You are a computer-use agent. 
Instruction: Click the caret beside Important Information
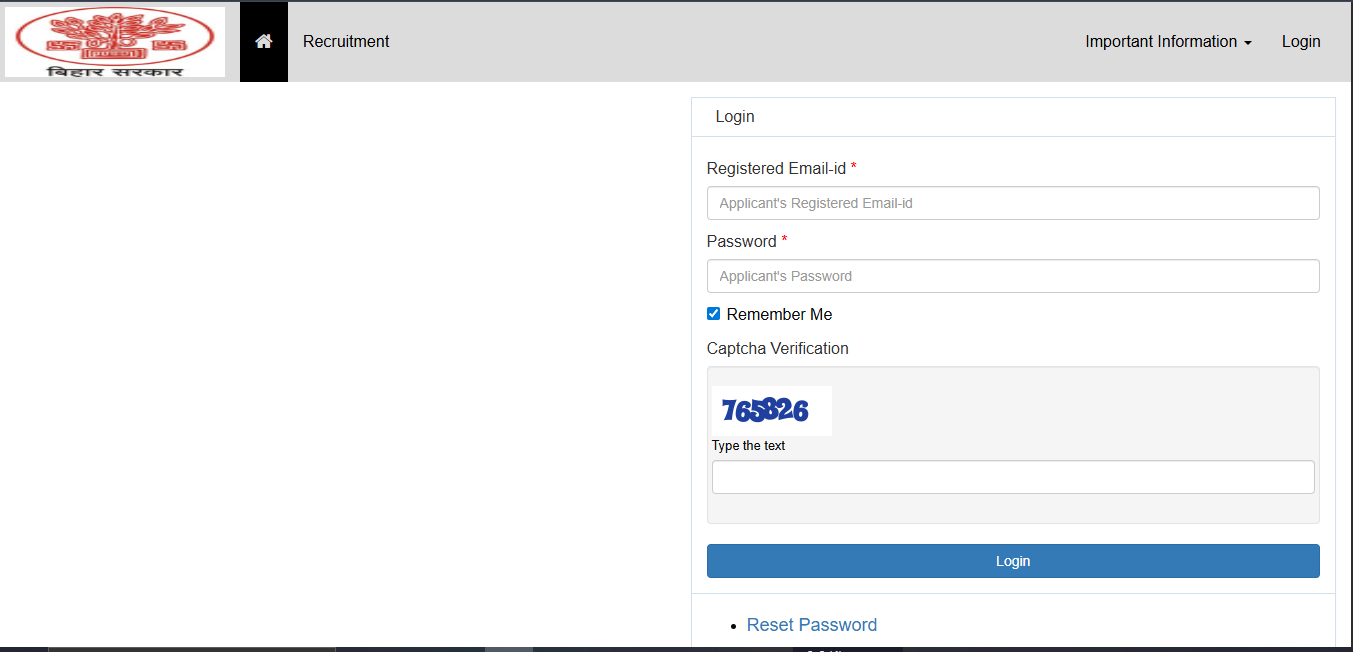(x=1247, y=43)
